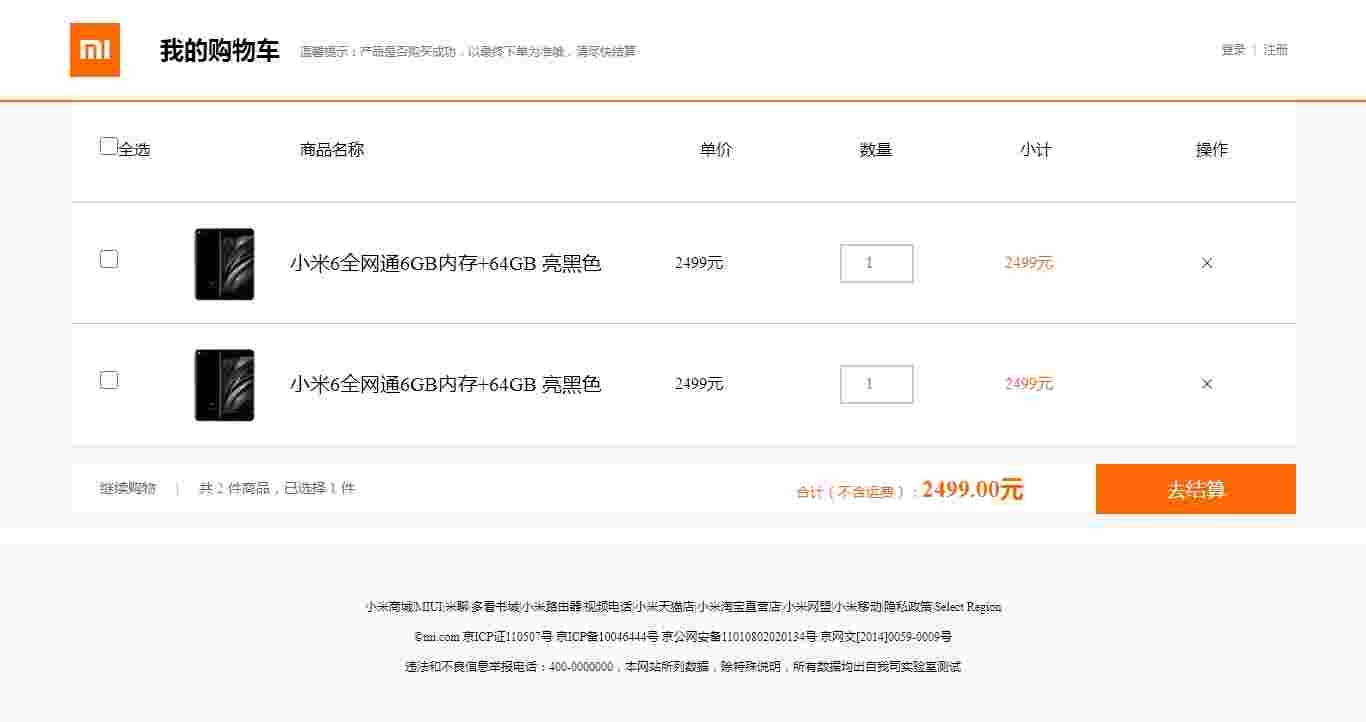Open the 注册 register link
Screen dimensions: 1366x722
pyautogui.click(x=1276, y=50)
